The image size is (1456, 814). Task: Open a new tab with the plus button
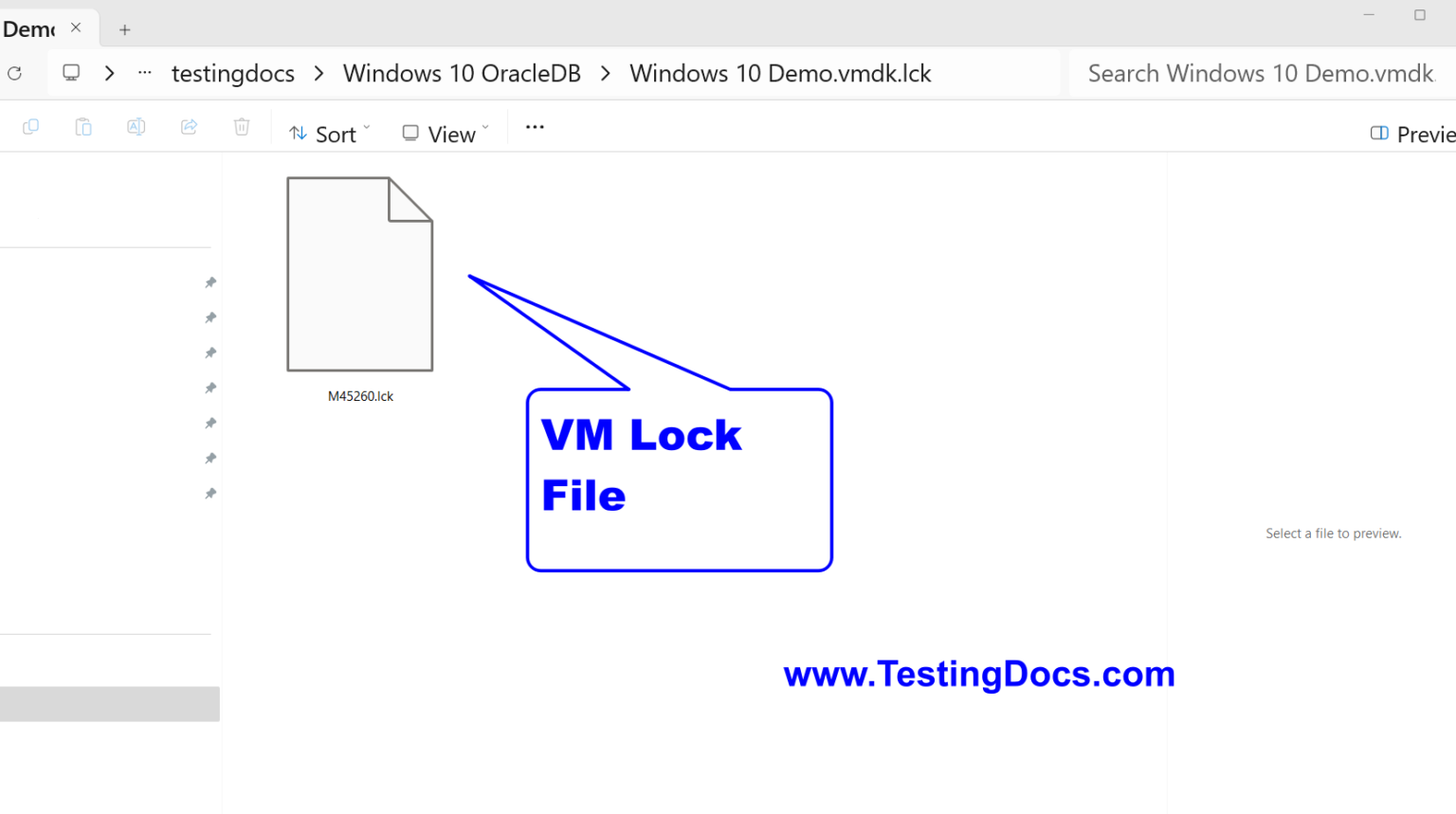pos(124,29)
